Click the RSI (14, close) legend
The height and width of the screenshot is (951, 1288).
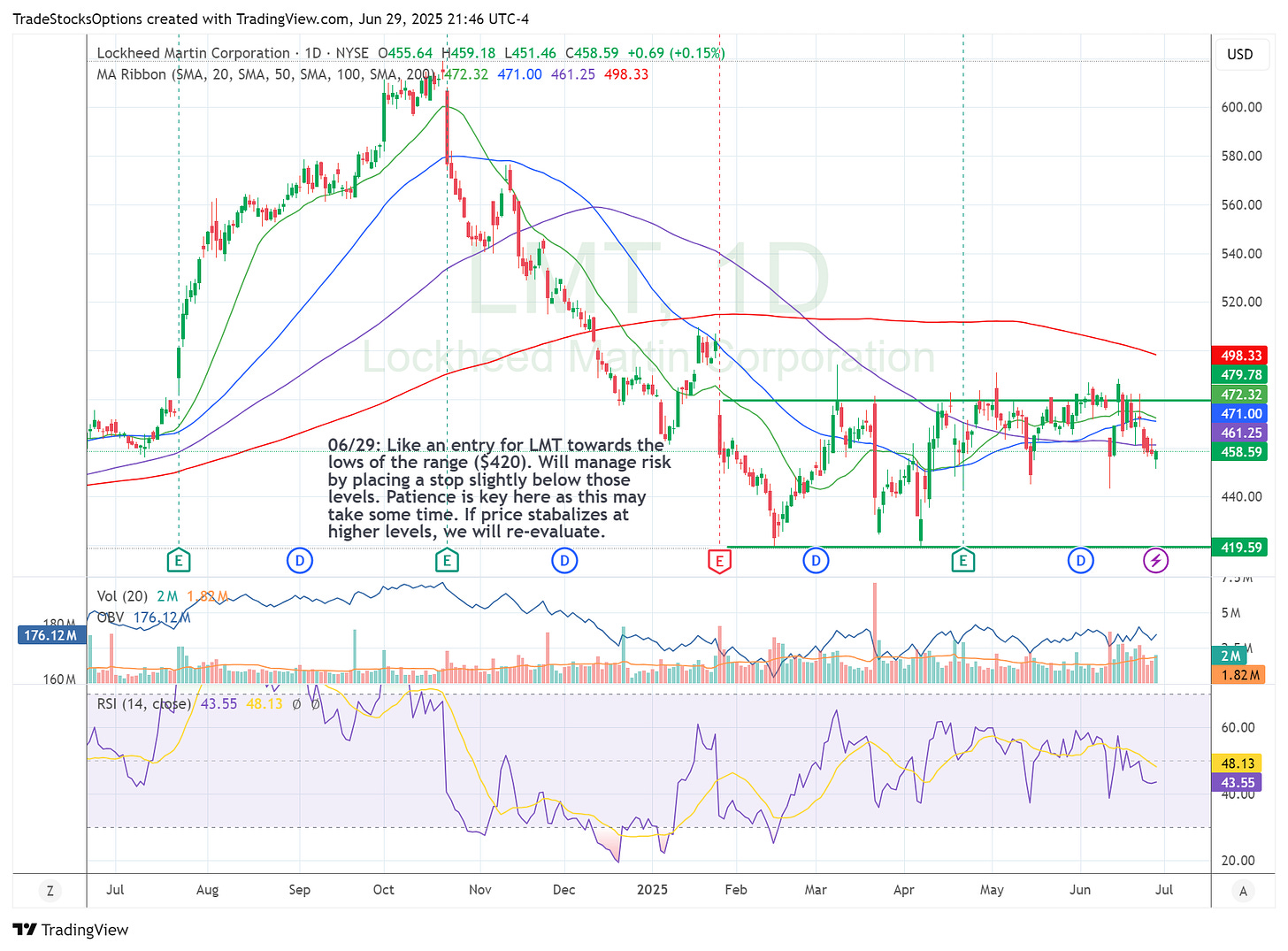pos(144,704)
